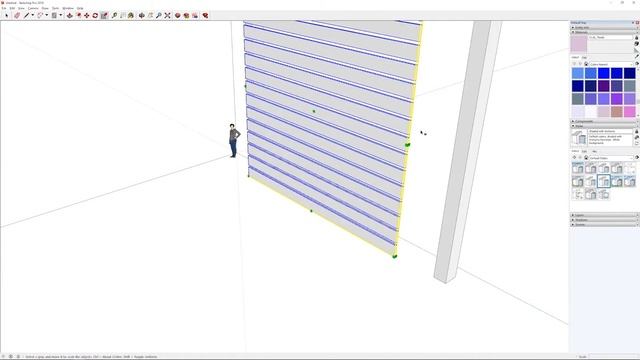Click the material name input field
The width and height of the screenshot is (640, 360).
(x=611, y=38)
